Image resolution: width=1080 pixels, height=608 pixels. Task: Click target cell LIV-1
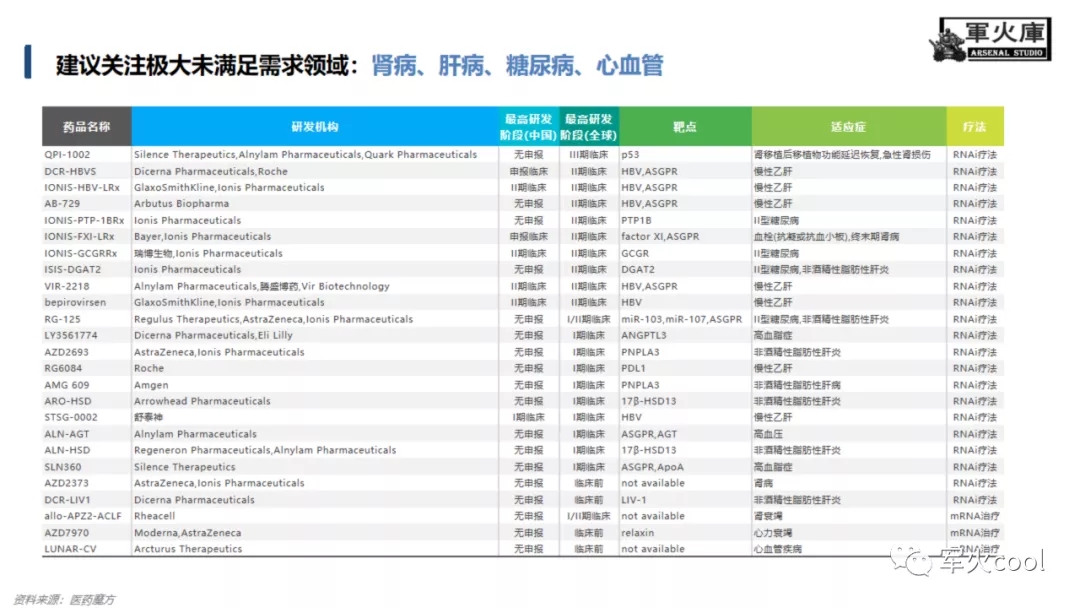[634, 500]
